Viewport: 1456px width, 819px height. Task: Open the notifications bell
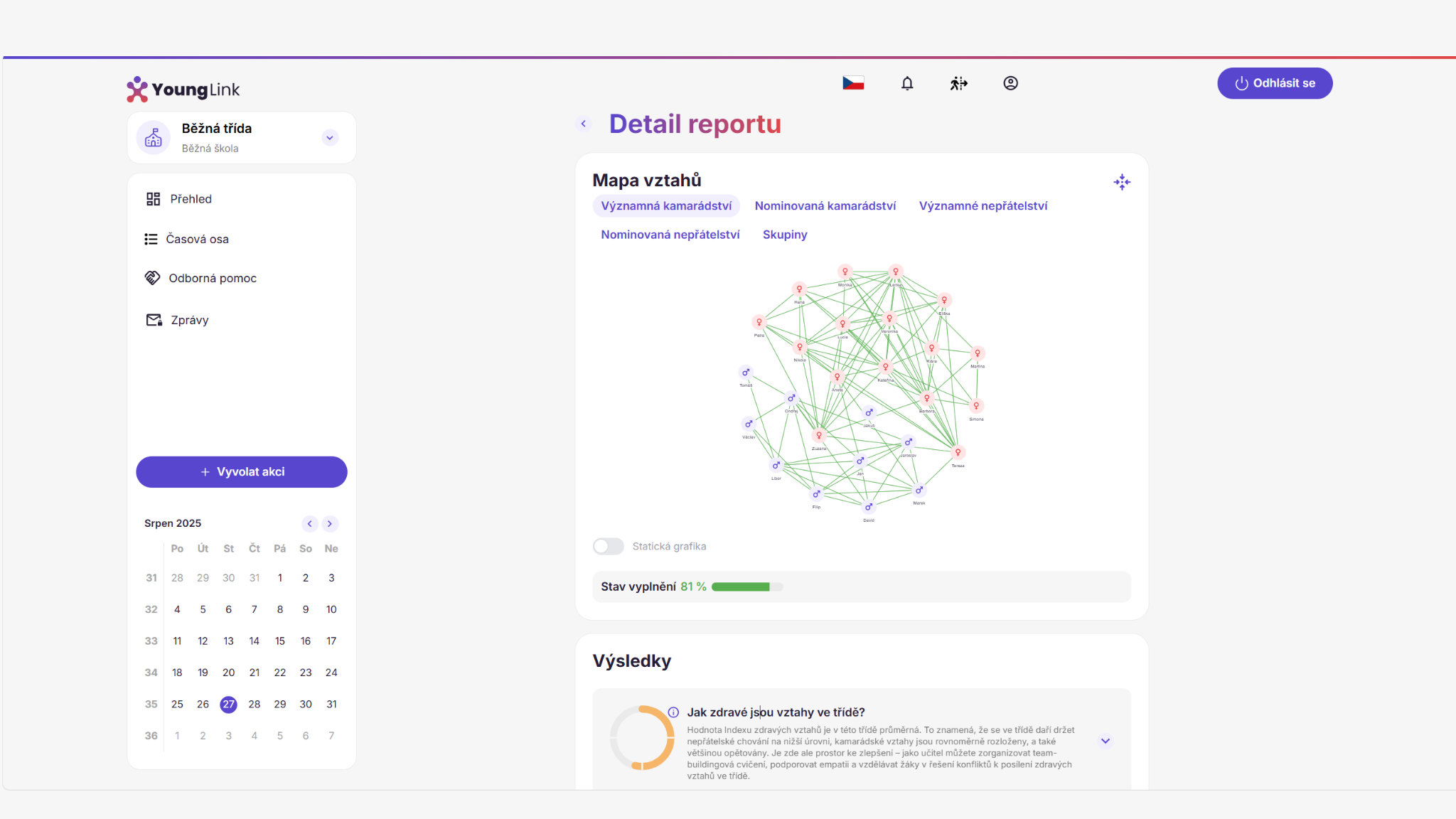pyautogui.click(x=907, y=83)
